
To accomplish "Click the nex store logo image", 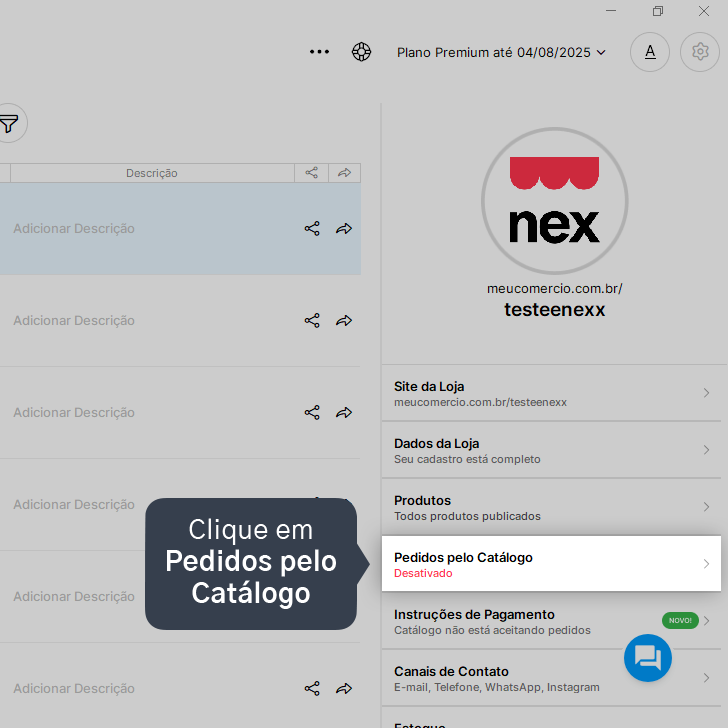I will (x=554, y=201).
